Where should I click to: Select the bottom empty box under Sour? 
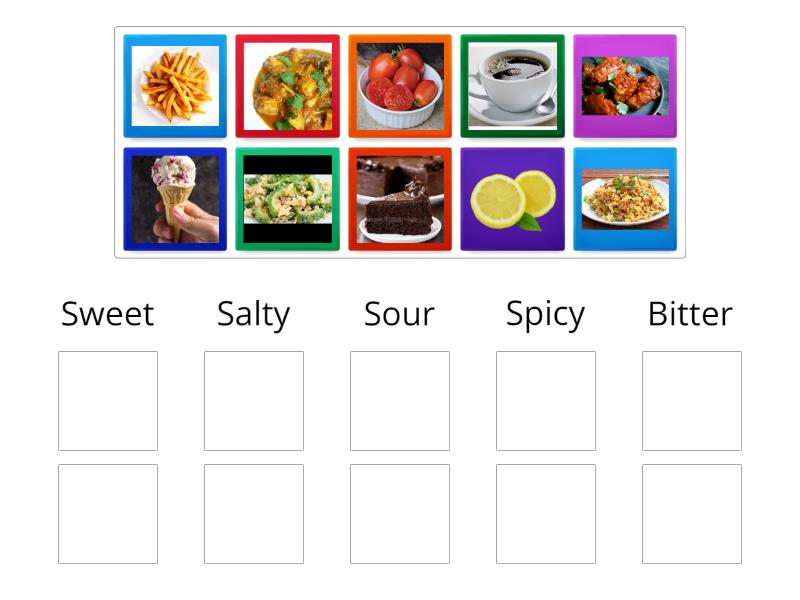click(399, 513)
